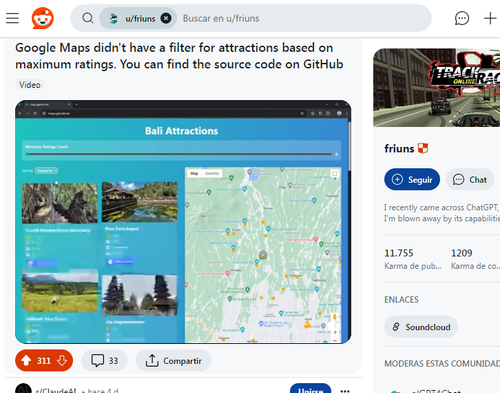The image size is (500, 393).
Task: Join r/ClaudeAI with Unirse button
Action: point(310,389)
